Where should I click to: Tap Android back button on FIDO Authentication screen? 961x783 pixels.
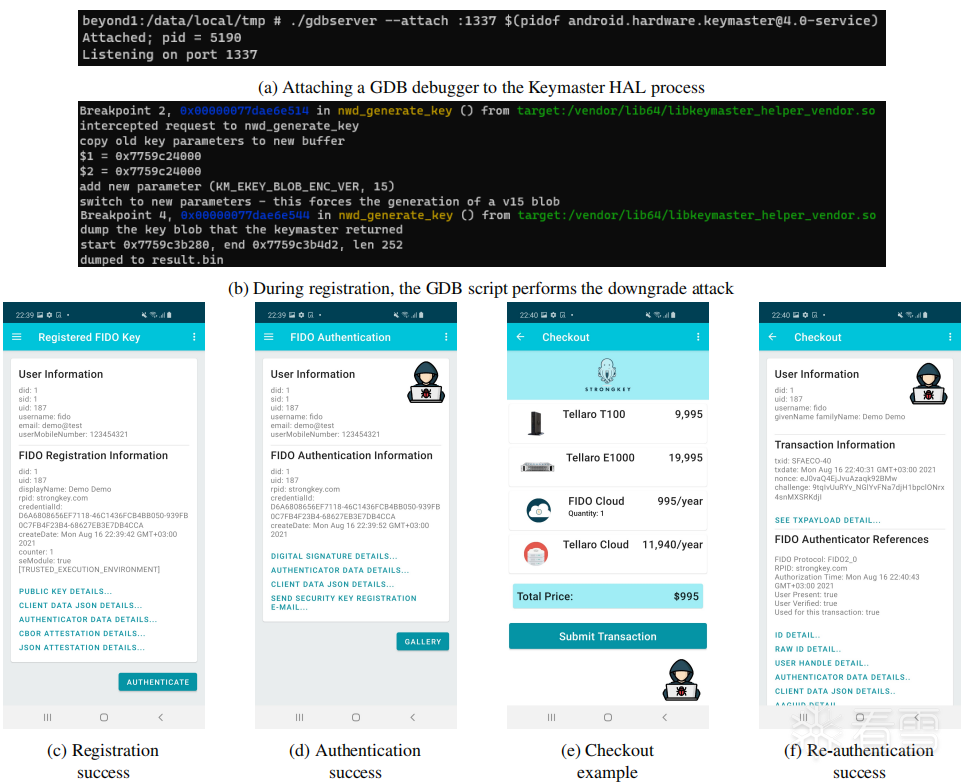click(412, 717)
